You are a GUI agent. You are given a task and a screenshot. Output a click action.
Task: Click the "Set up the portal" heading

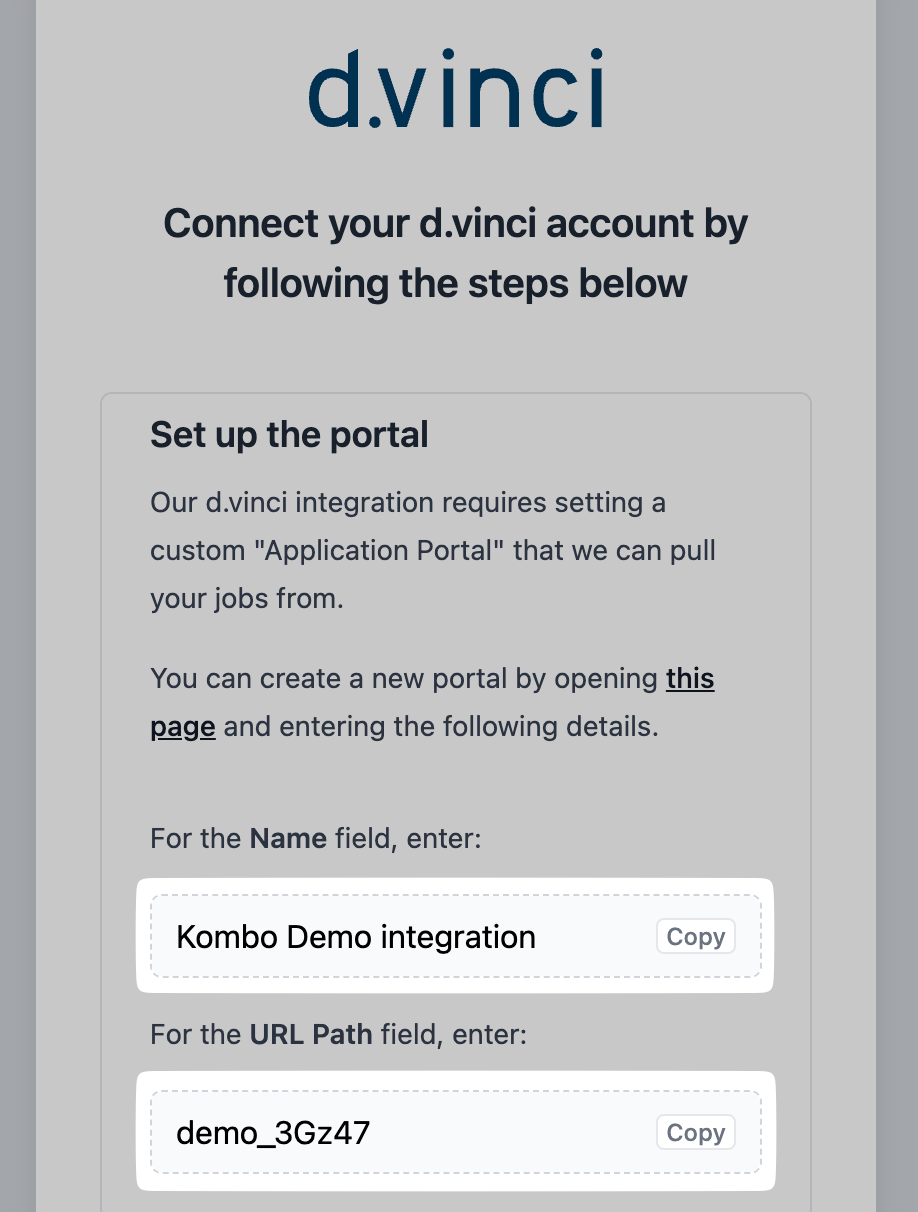point(289,435)
